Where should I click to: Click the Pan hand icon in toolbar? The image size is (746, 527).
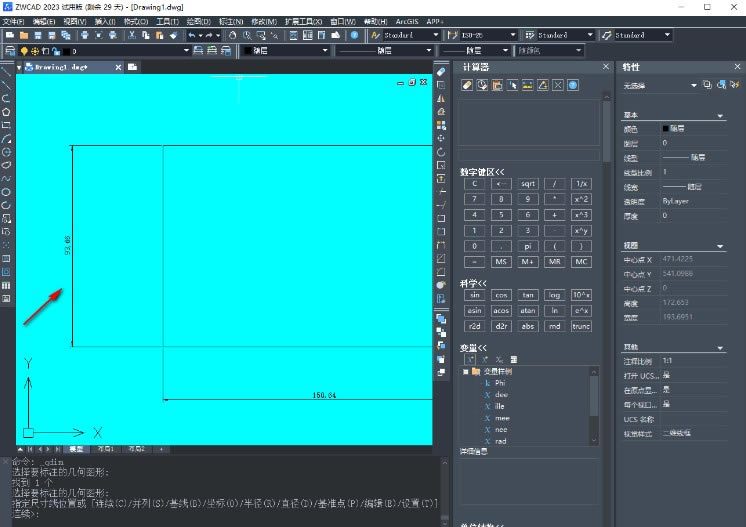click(233, 35)
